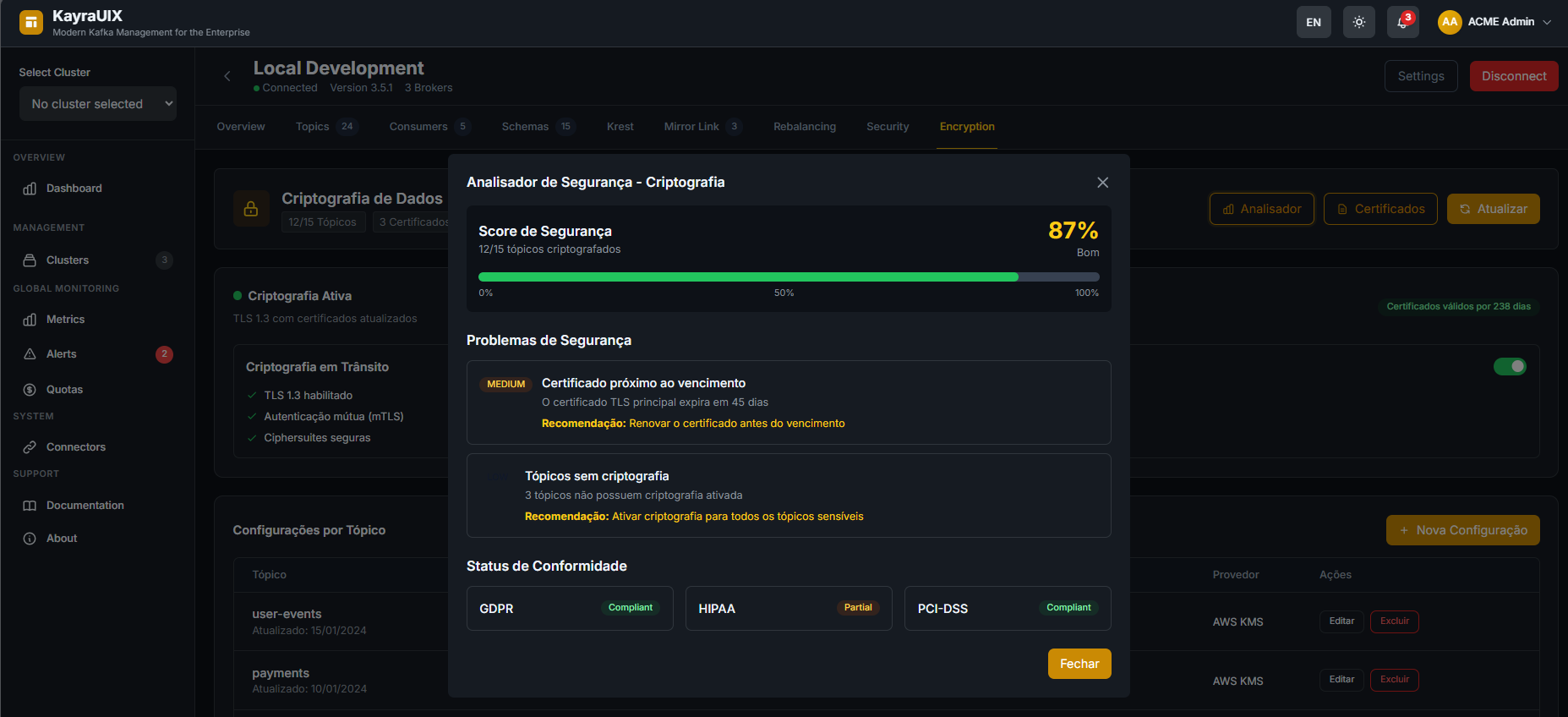Expand the ACME Admin user menu
1568x717 pixels.
coord(1494,22)
